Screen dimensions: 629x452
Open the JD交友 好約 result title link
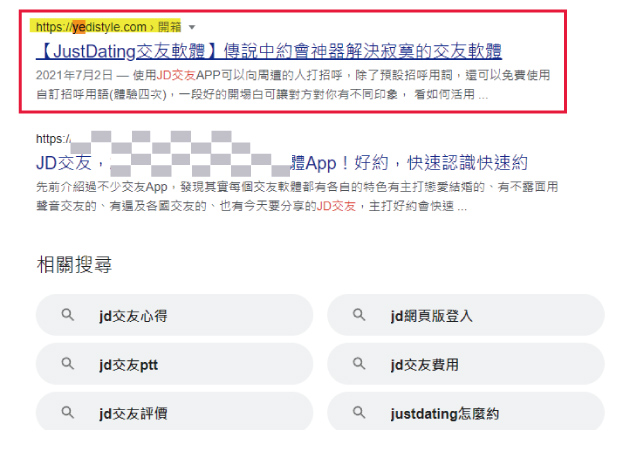pyautogui.click(x=282, y=163)
